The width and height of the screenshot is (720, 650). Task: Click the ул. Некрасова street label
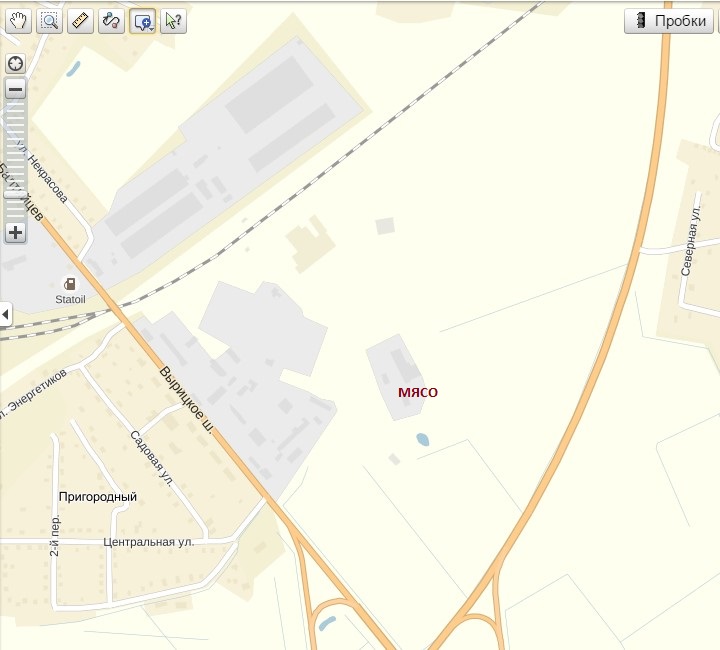tap(43, 172)
